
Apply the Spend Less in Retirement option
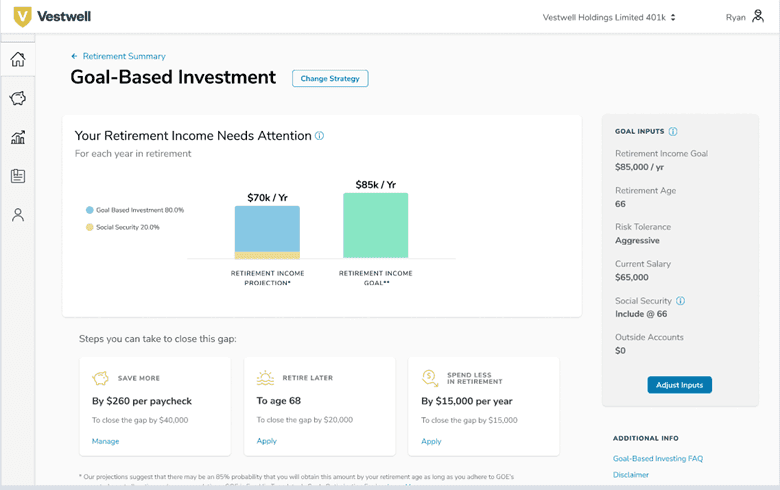[x=431, y=441]
